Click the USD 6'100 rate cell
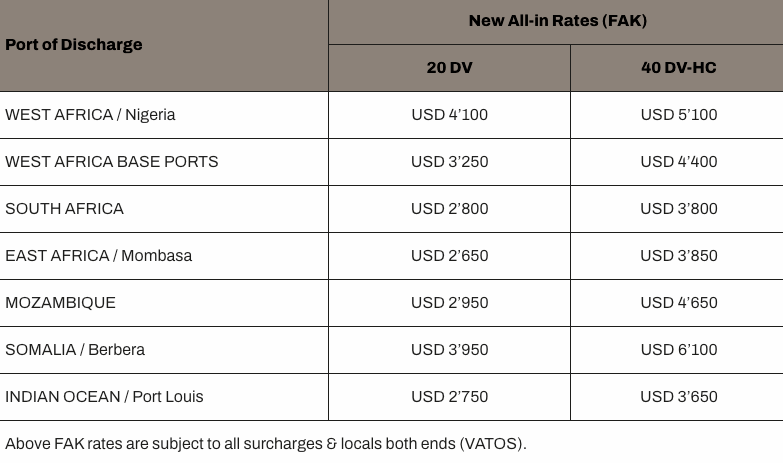This screenshot has width=783, height=463. coord(678,350)
